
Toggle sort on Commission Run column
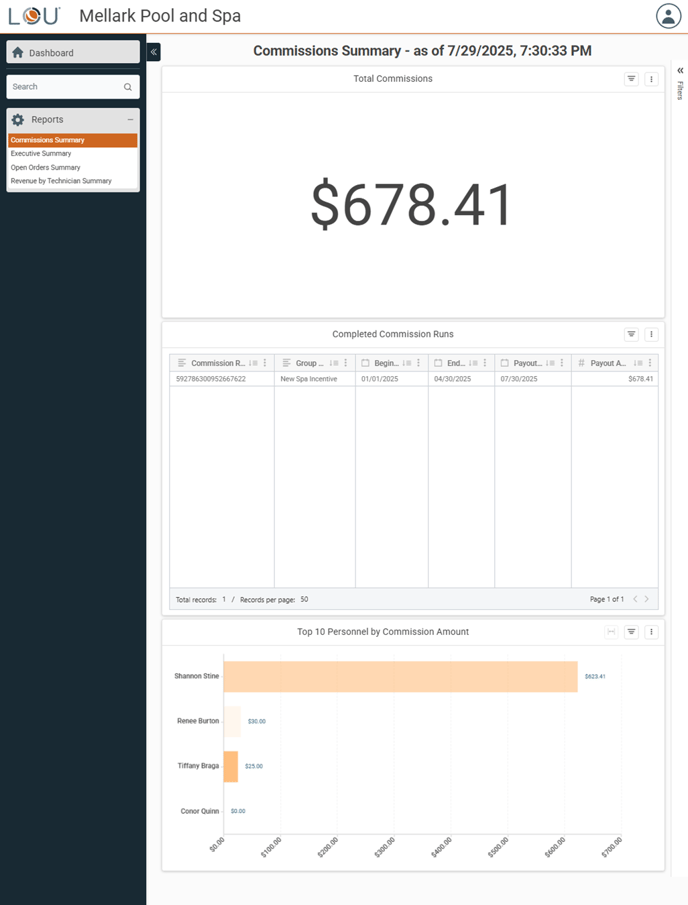point(252,363)
